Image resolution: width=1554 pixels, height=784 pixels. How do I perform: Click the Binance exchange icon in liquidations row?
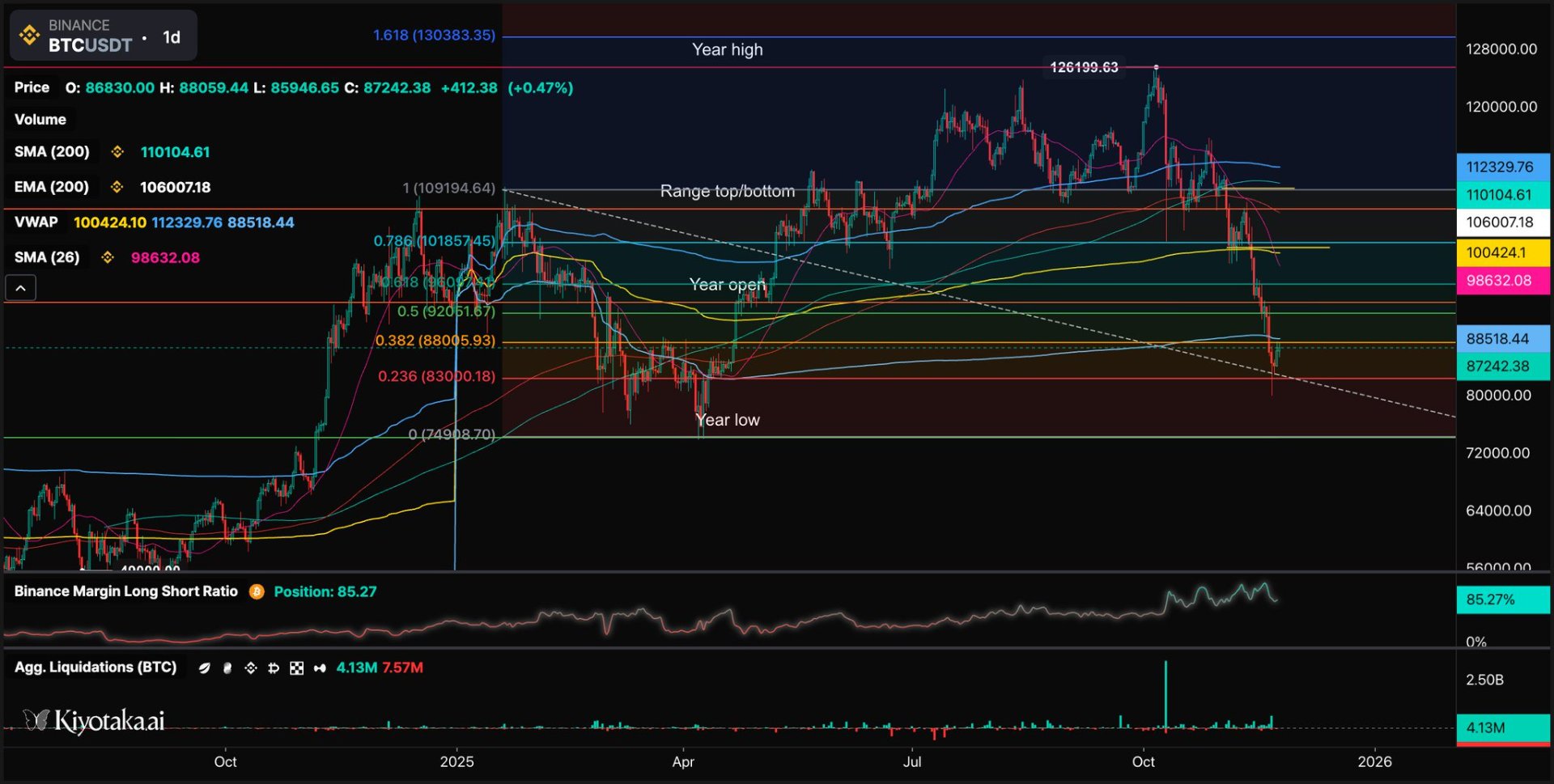pyautogui.click(x=251, y=668)
